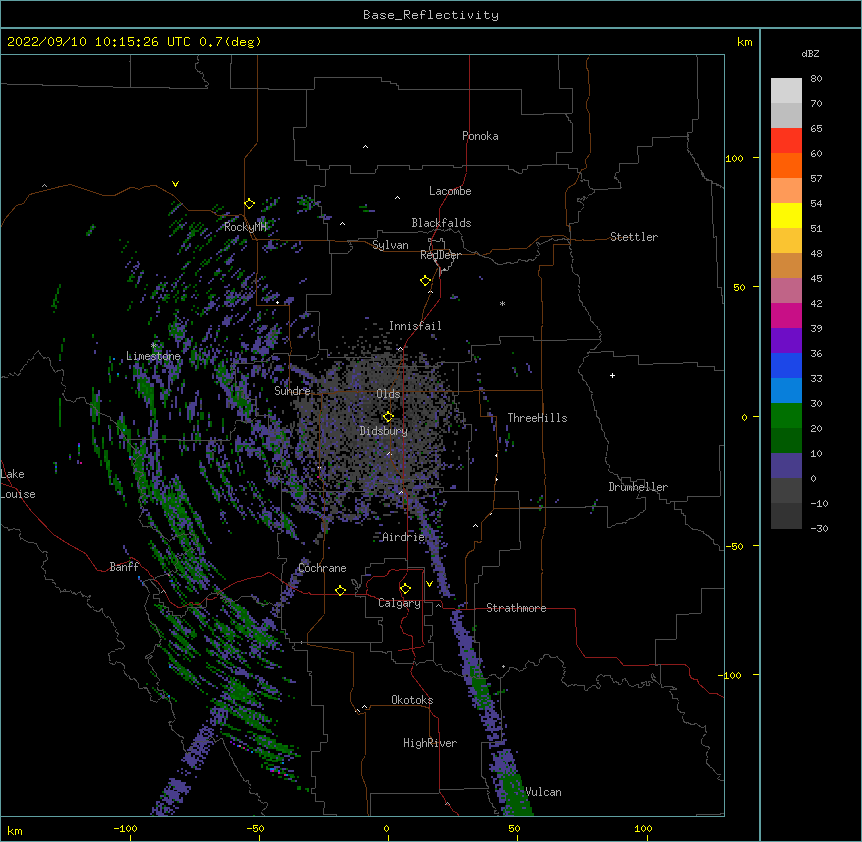862x842 pixels.
Task: Click the yellow diamond marker above RockyMH
Action: (249, 204)
